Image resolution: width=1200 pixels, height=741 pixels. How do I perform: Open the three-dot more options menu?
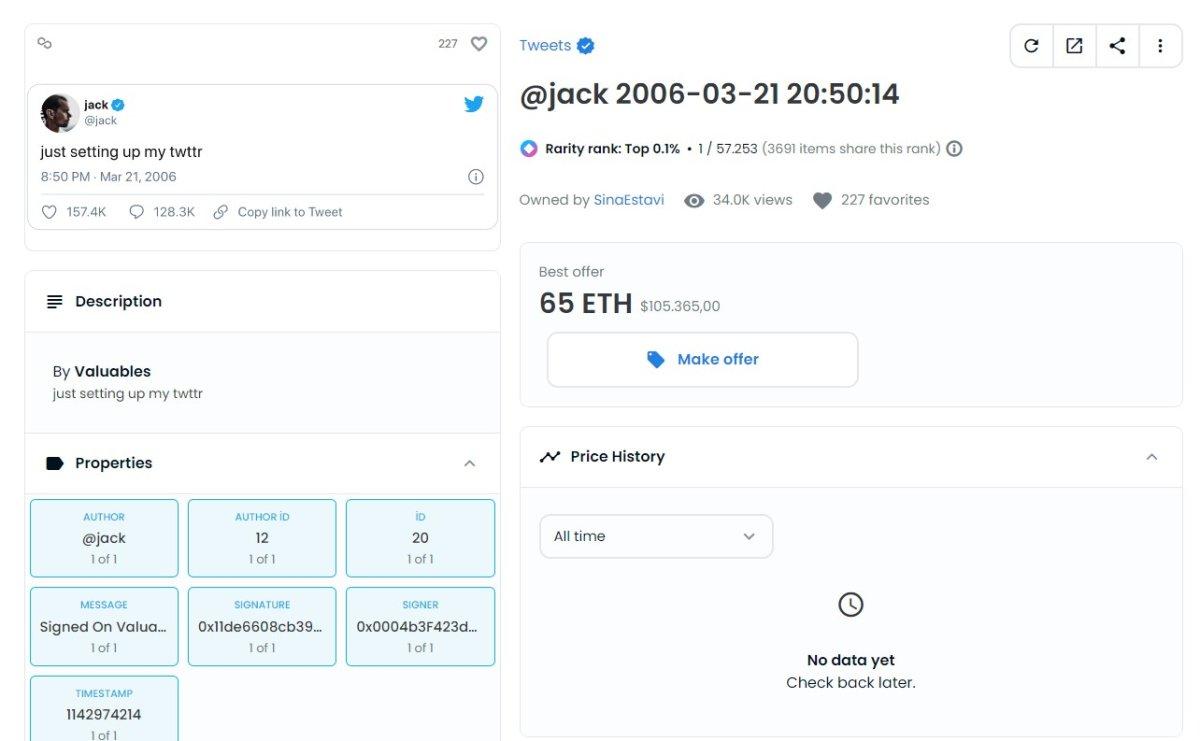1160,46
